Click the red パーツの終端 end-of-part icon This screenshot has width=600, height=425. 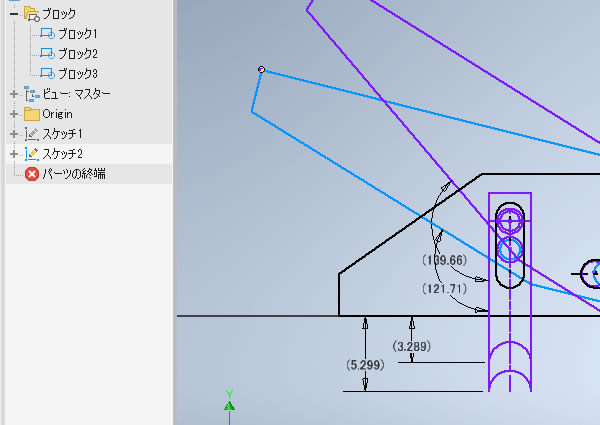(x=32, y=174)
